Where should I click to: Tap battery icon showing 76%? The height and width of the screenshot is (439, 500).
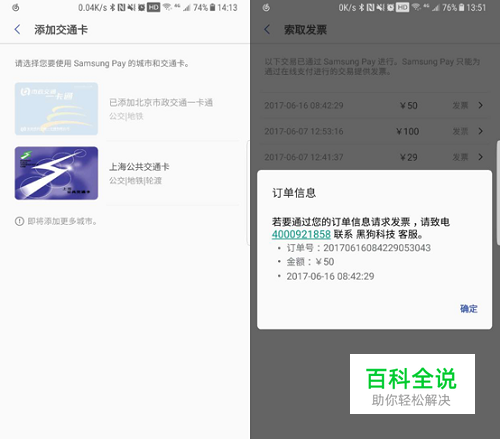(x=461, y=8)
